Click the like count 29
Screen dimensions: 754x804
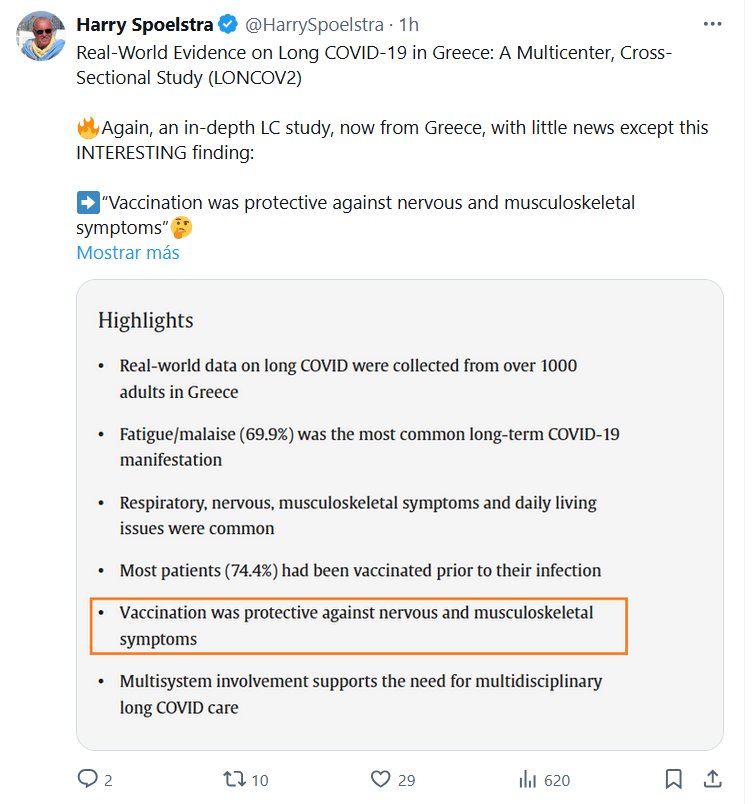pos(405,780)
